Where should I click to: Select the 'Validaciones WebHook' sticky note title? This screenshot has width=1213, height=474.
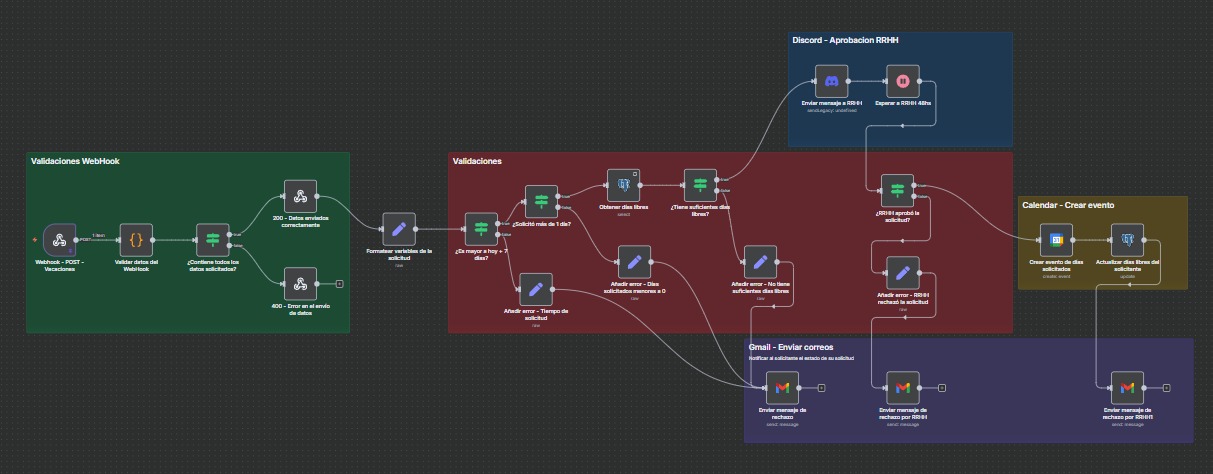(x=75, y=161)
